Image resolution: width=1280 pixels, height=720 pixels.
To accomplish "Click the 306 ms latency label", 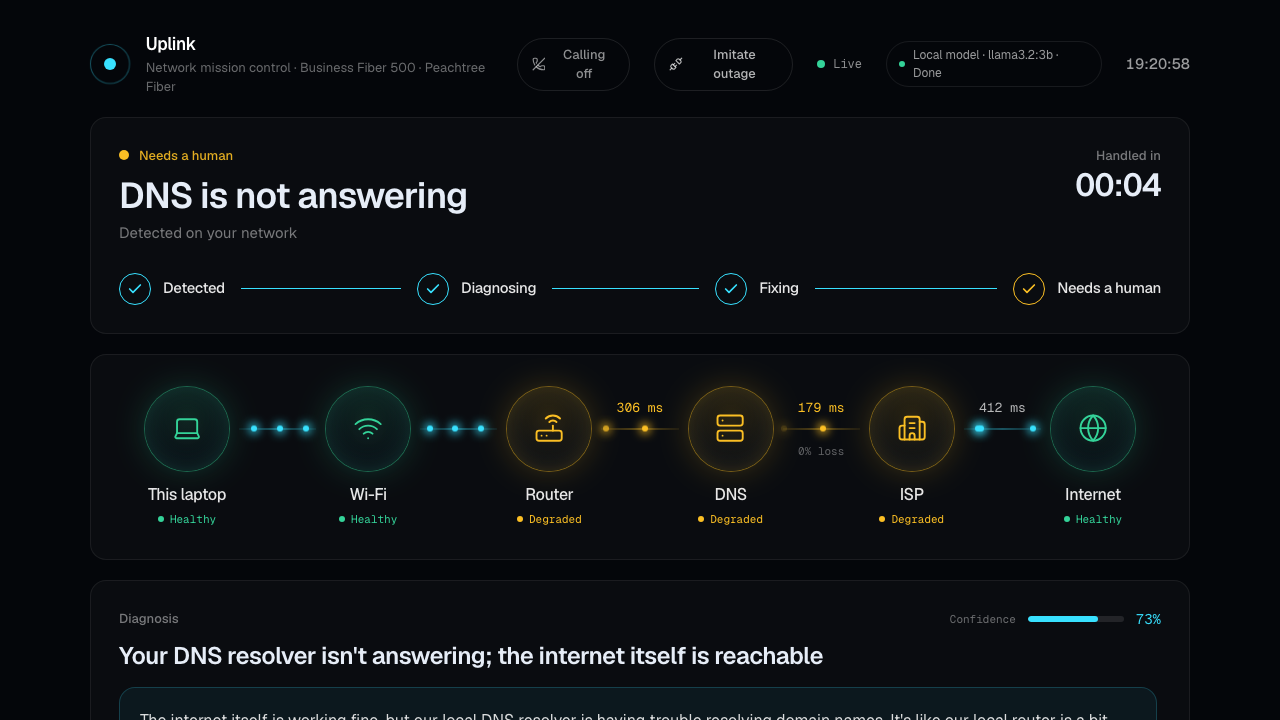I will click(x=640, y=408).
